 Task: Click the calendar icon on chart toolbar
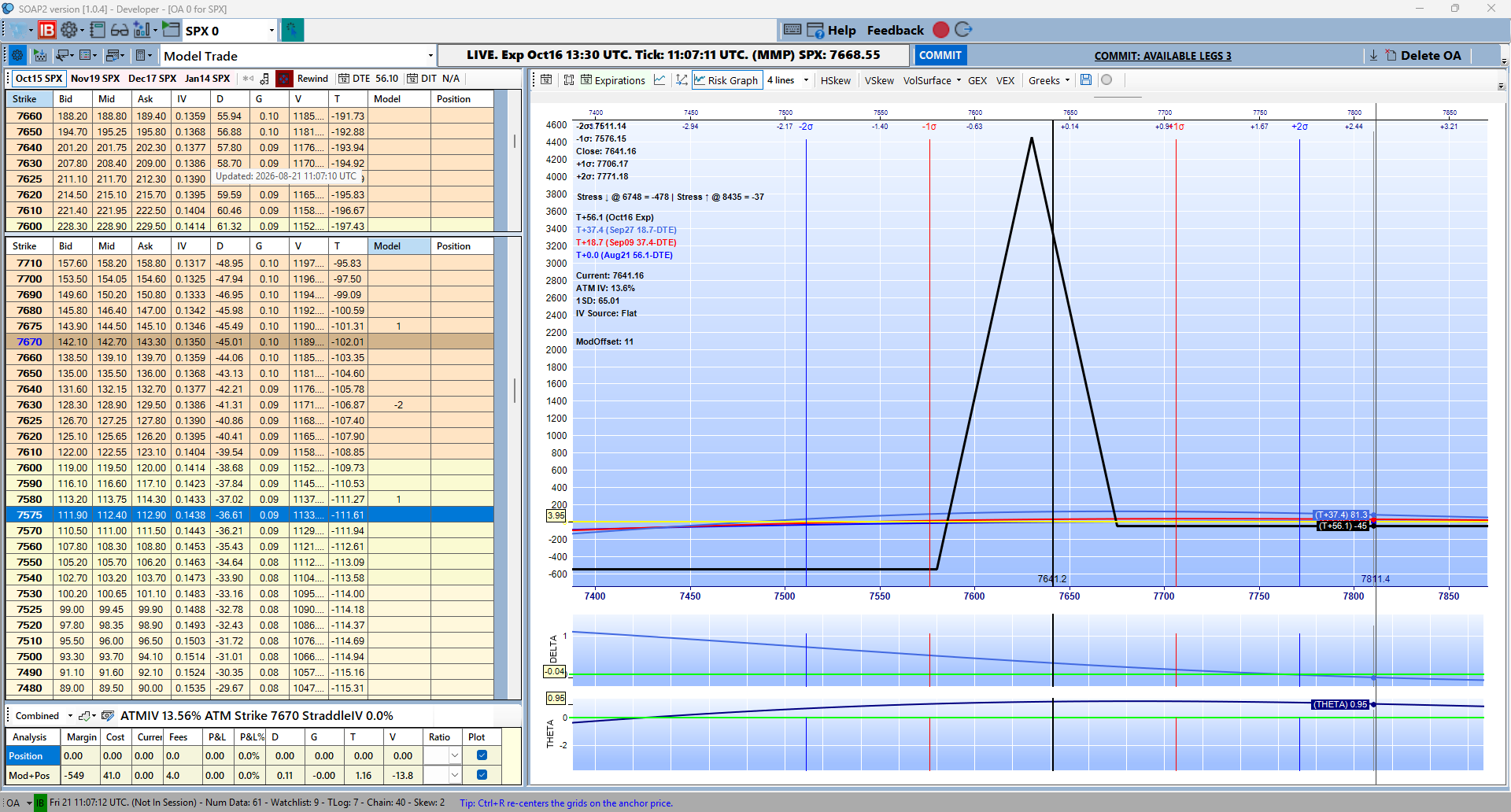point(546,79)
